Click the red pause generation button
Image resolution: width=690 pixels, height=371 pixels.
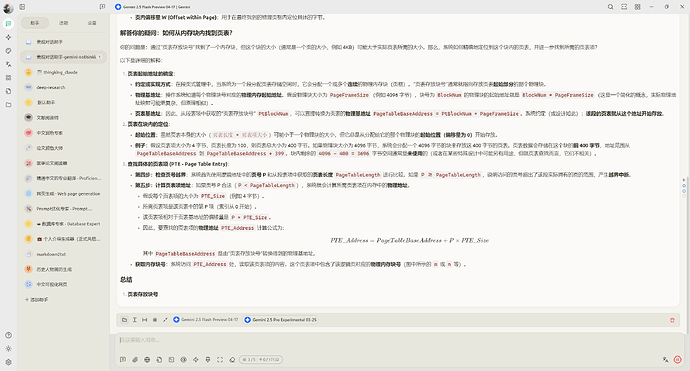click(x=678, y=360)
